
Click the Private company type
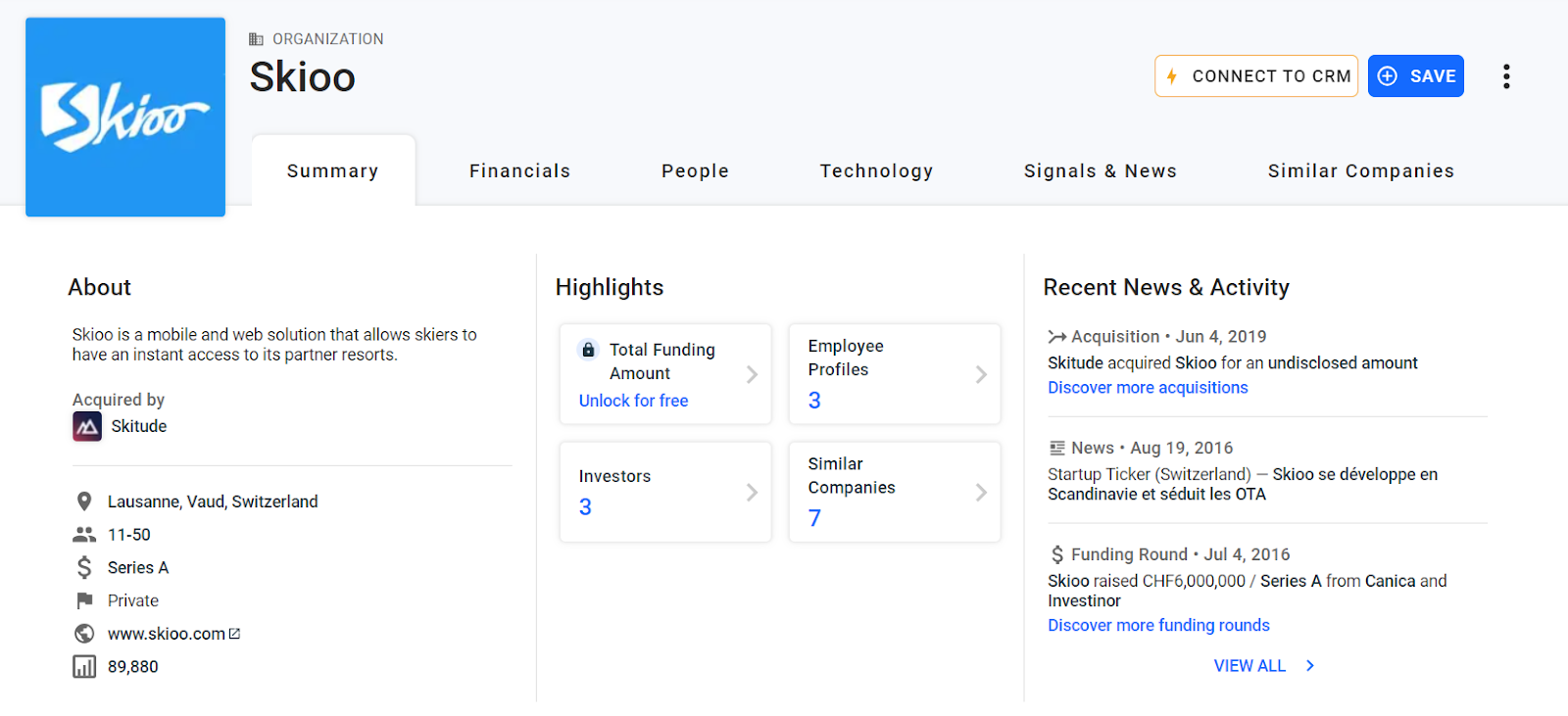(x=133, y=600)
